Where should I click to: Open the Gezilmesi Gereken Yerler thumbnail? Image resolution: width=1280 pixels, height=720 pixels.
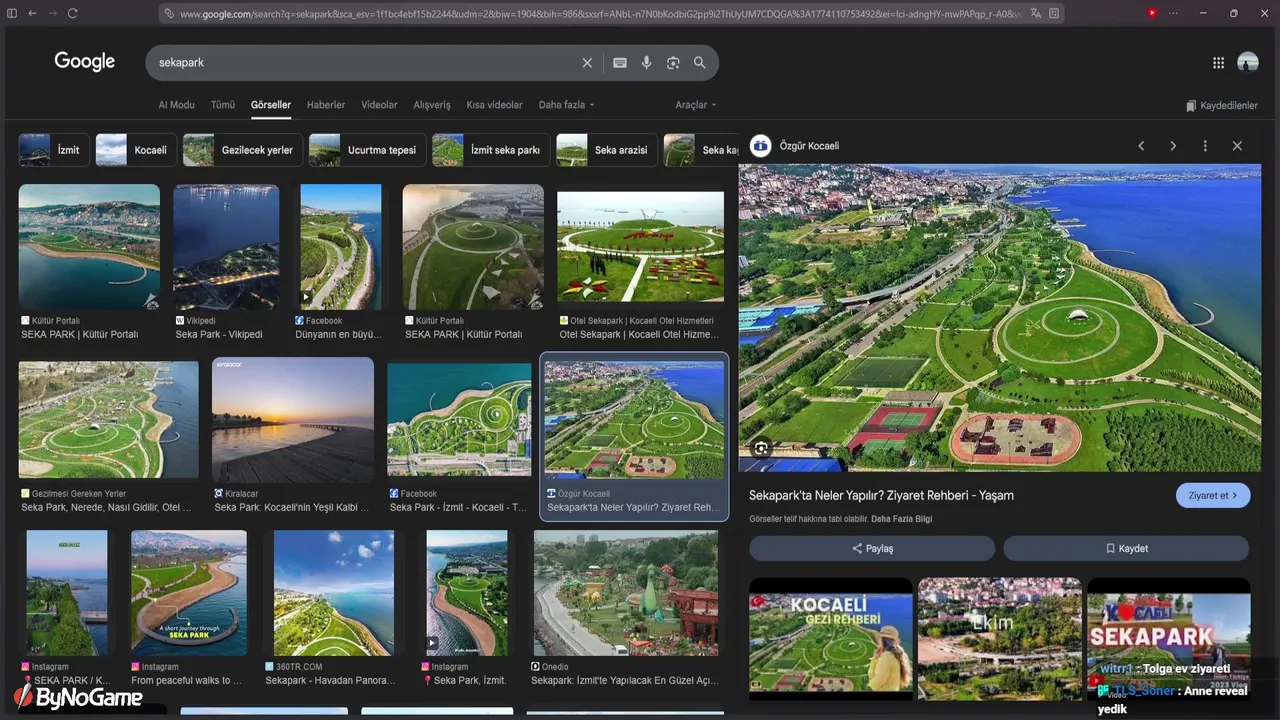pyautogui.click(x=109, y=420)
